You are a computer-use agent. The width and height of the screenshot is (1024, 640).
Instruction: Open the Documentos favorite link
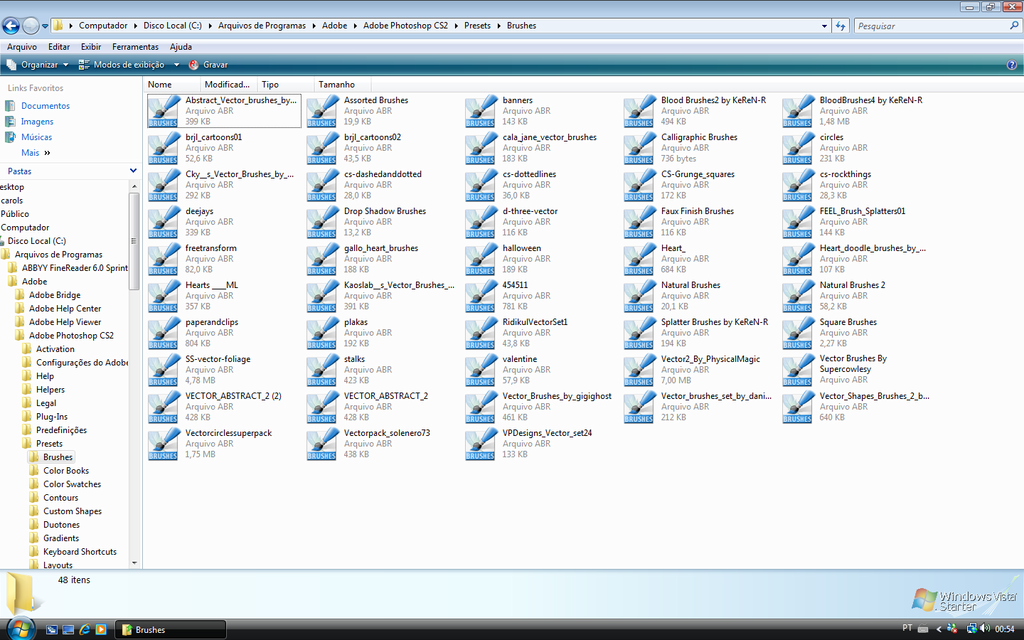(x=45, y=106)
